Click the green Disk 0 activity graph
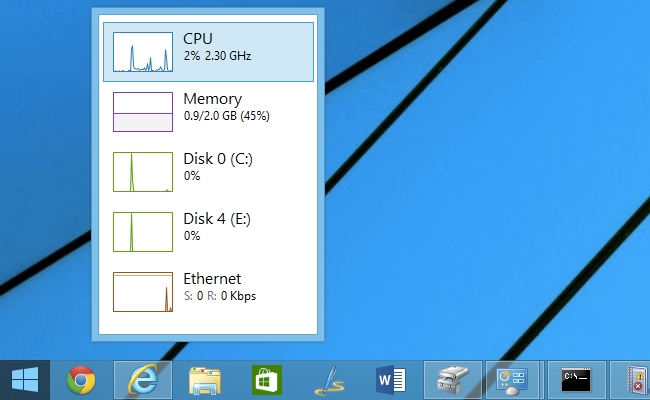Viewport: 650px width, 400px height. tap(143, 172)
